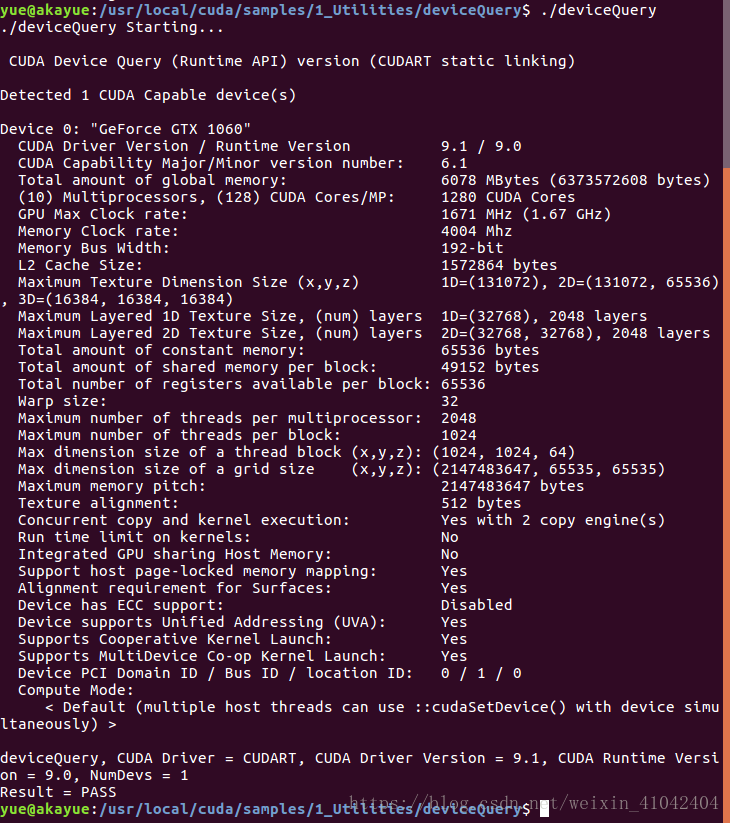This screenshot has height=823, width=730.
Task: Click the "Disabled" ECC support value
Action: click(x=477, y=605)
